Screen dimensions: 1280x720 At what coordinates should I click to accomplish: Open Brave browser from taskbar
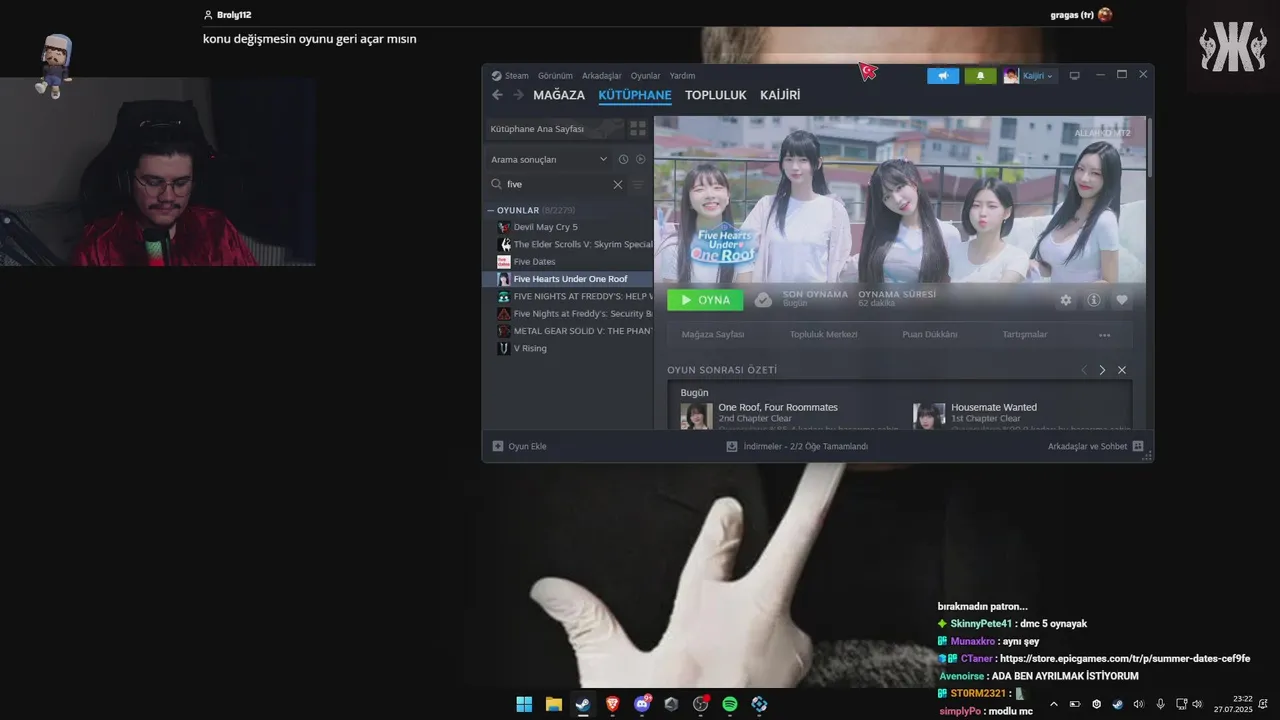point(612,704)
